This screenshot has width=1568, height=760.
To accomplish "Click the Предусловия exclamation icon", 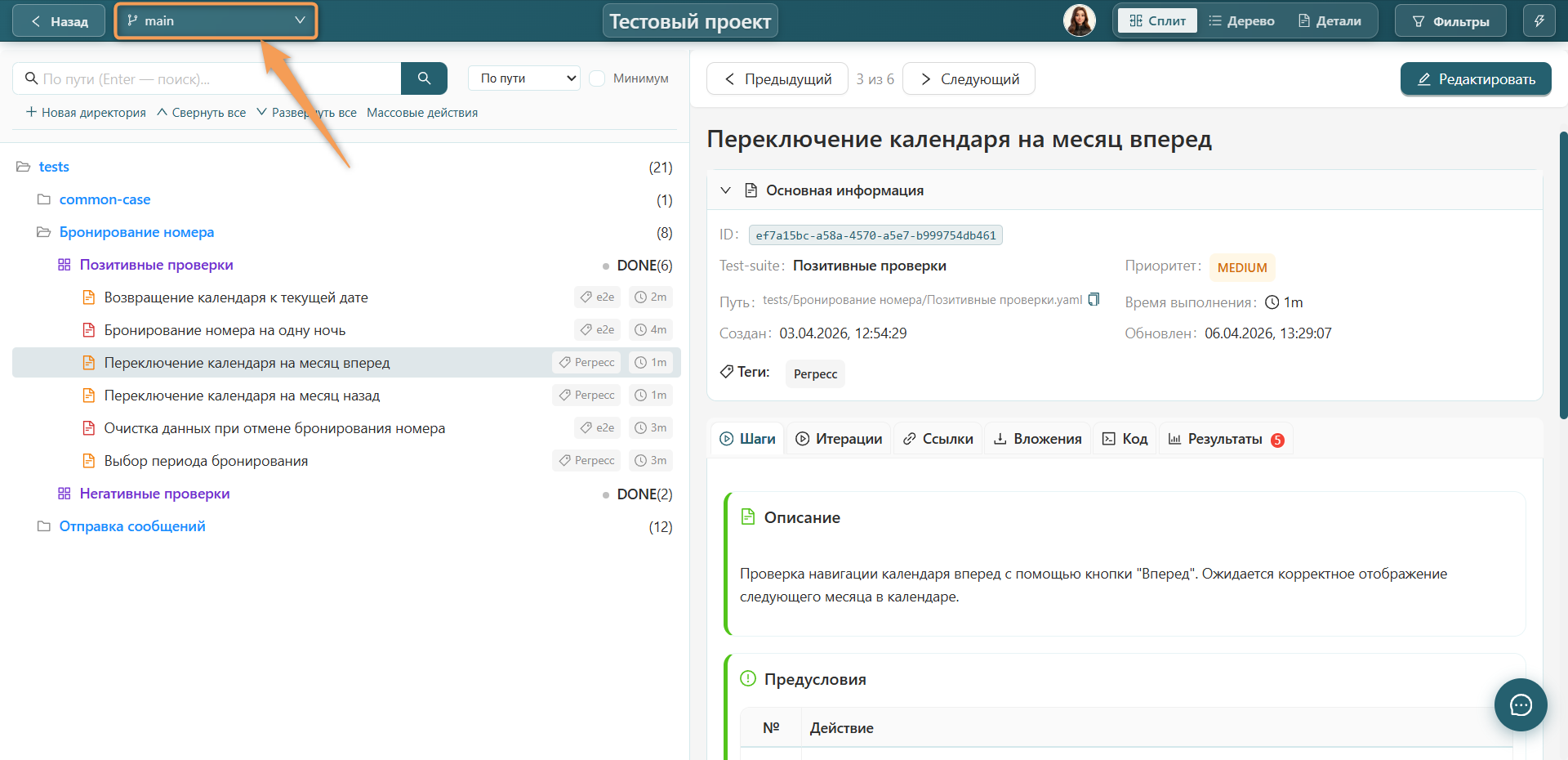I will [747, 678].
